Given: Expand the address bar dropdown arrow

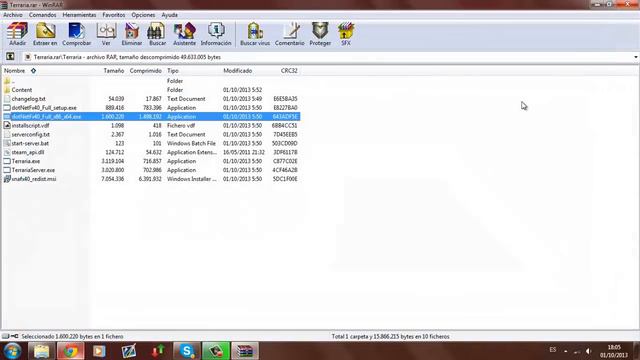Looking at the screenshot, I should click(636, 57).
